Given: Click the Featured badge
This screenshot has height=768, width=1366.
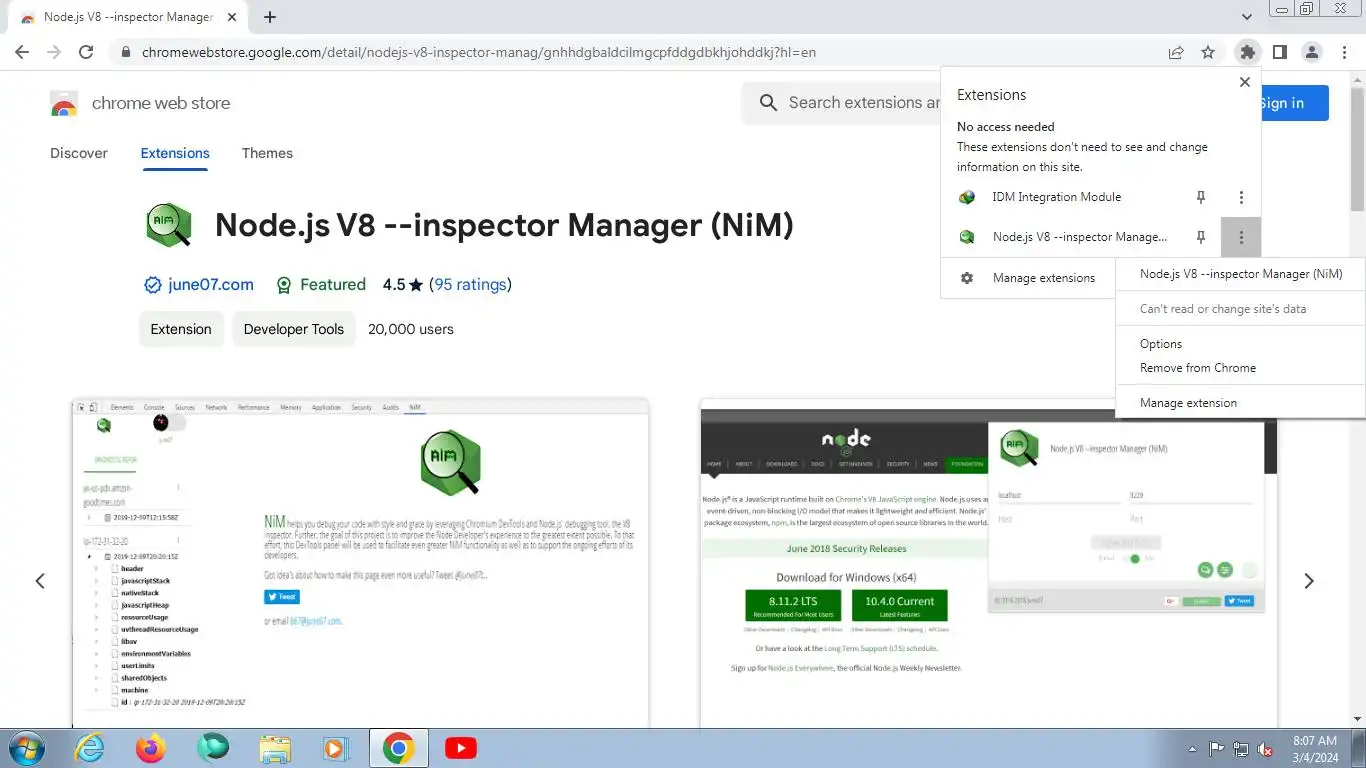Looking at the screenshot, I should 321,285.
